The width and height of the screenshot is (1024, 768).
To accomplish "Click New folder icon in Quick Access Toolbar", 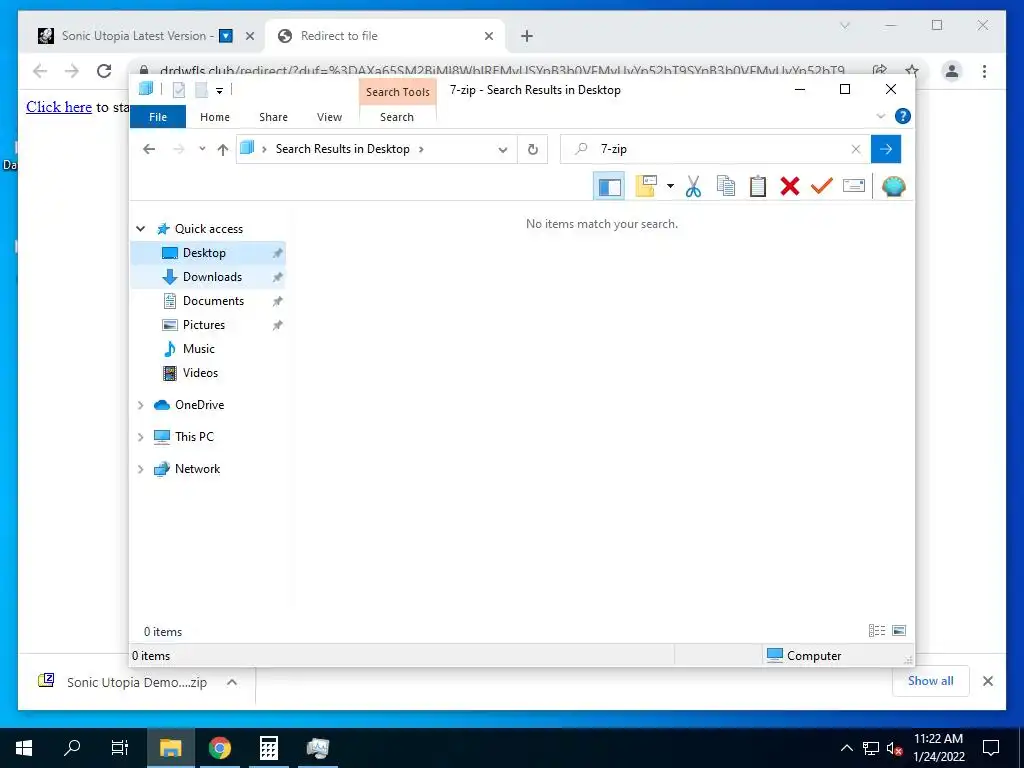I will click(x=201, y=90).
